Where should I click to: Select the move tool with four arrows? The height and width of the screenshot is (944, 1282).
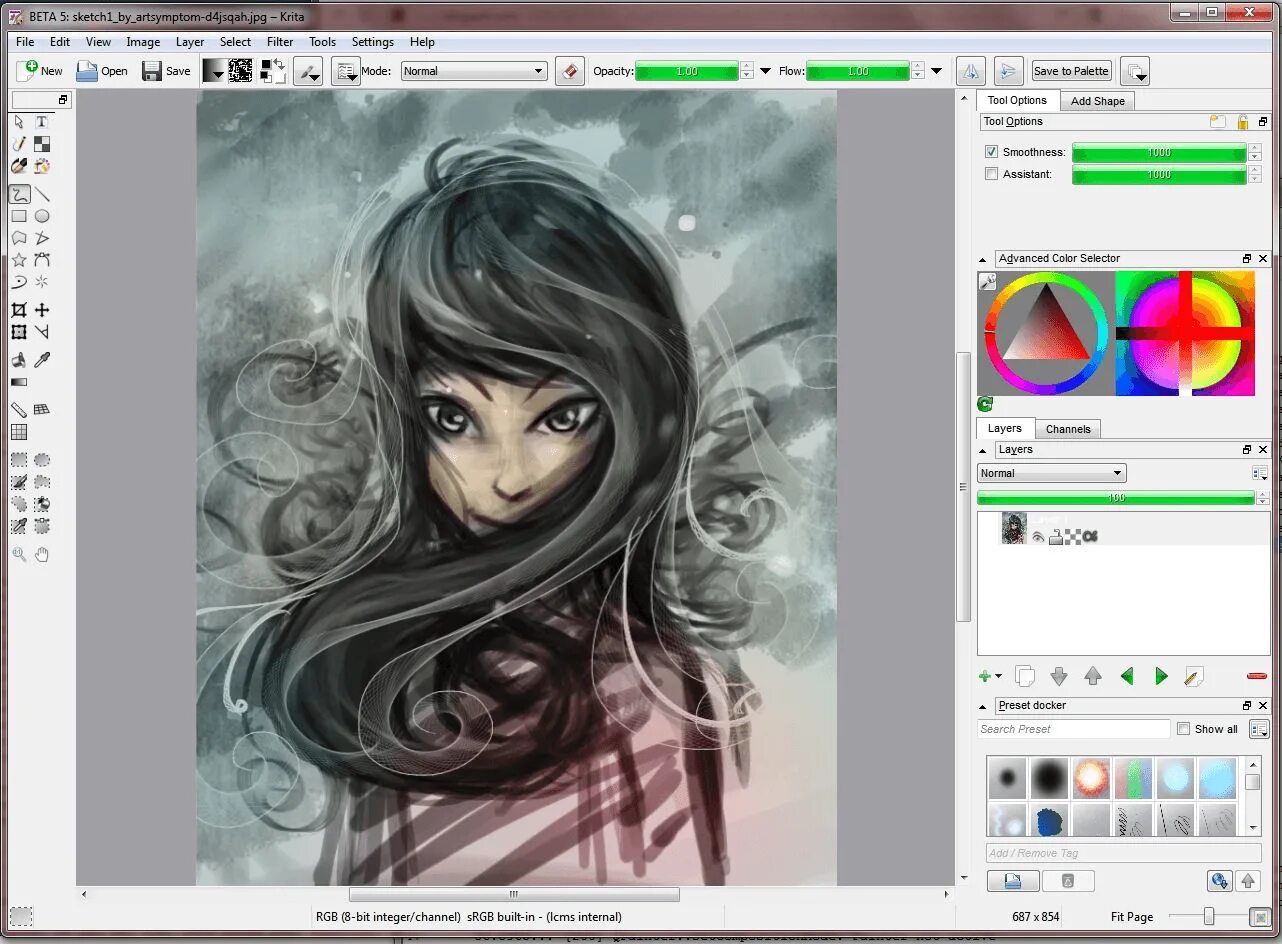[42, 310]
